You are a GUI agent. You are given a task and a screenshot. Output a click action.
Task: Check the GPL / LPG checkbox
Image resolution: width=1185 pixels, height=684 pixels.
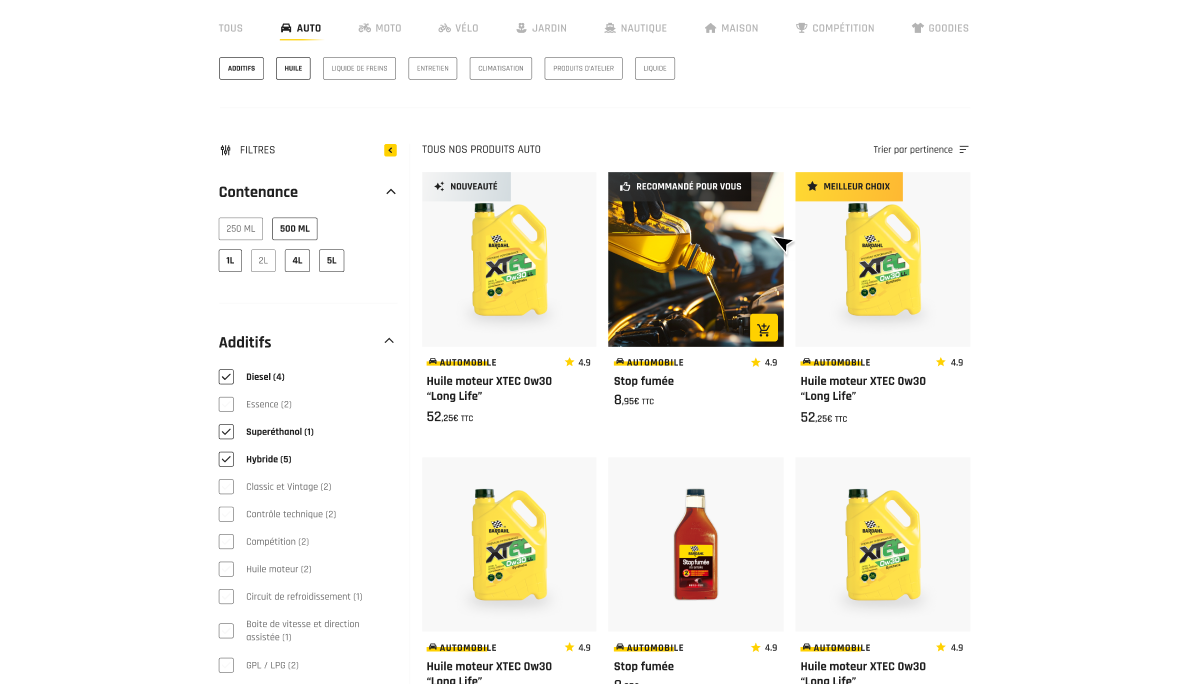(x=226, y=665)
